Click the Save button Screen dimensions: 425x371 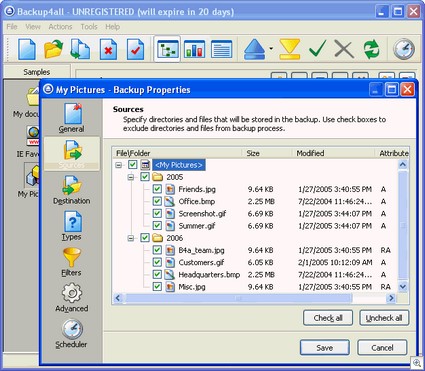coord(325,348)
